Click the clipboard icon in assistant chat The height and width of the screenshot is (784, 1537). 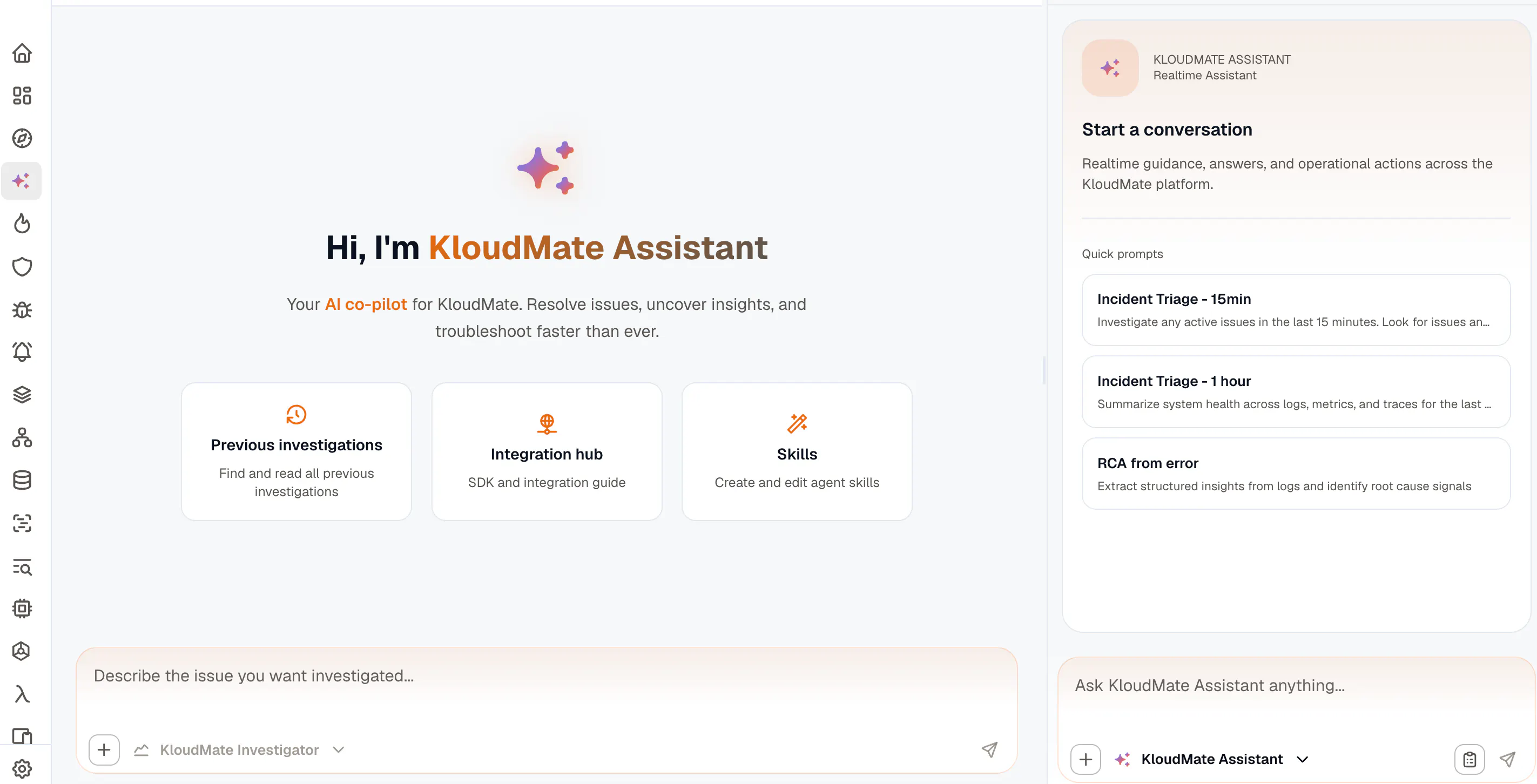coord(1469,759)
